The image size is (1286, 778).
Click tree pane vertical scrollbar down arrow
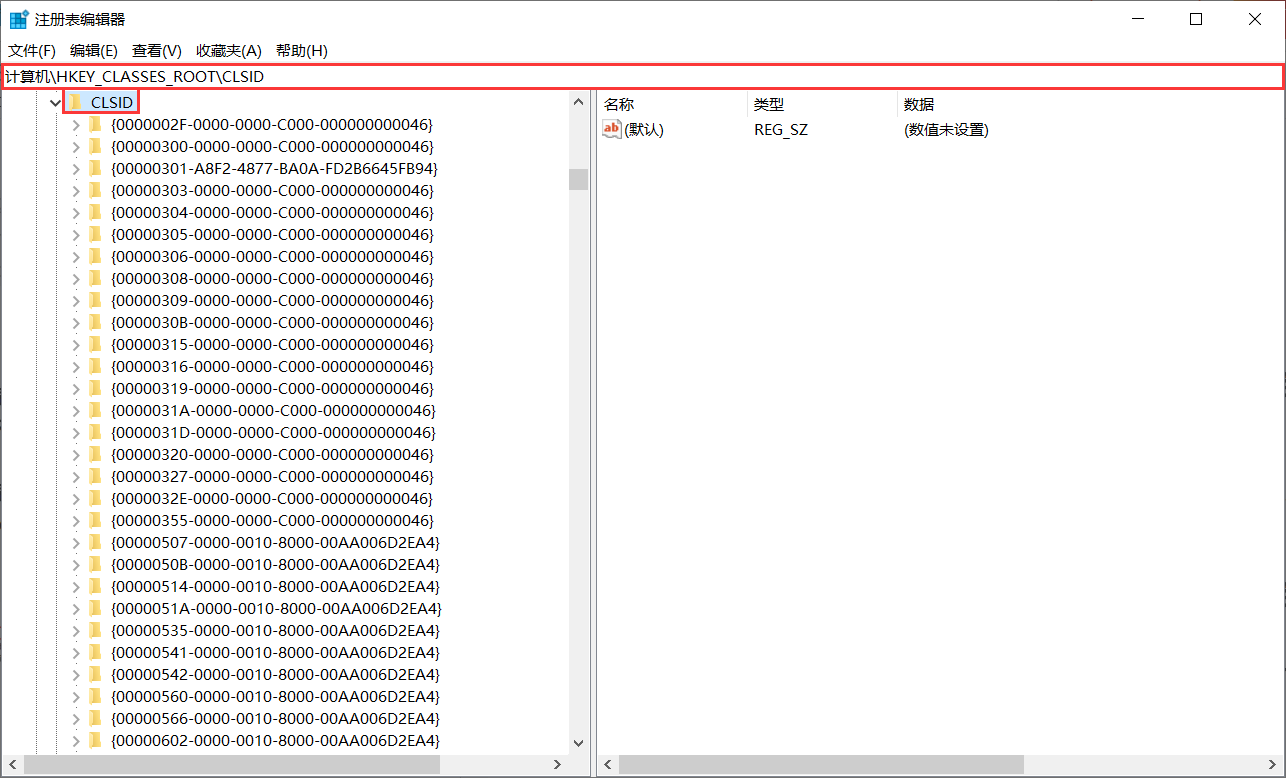(578, 743)
